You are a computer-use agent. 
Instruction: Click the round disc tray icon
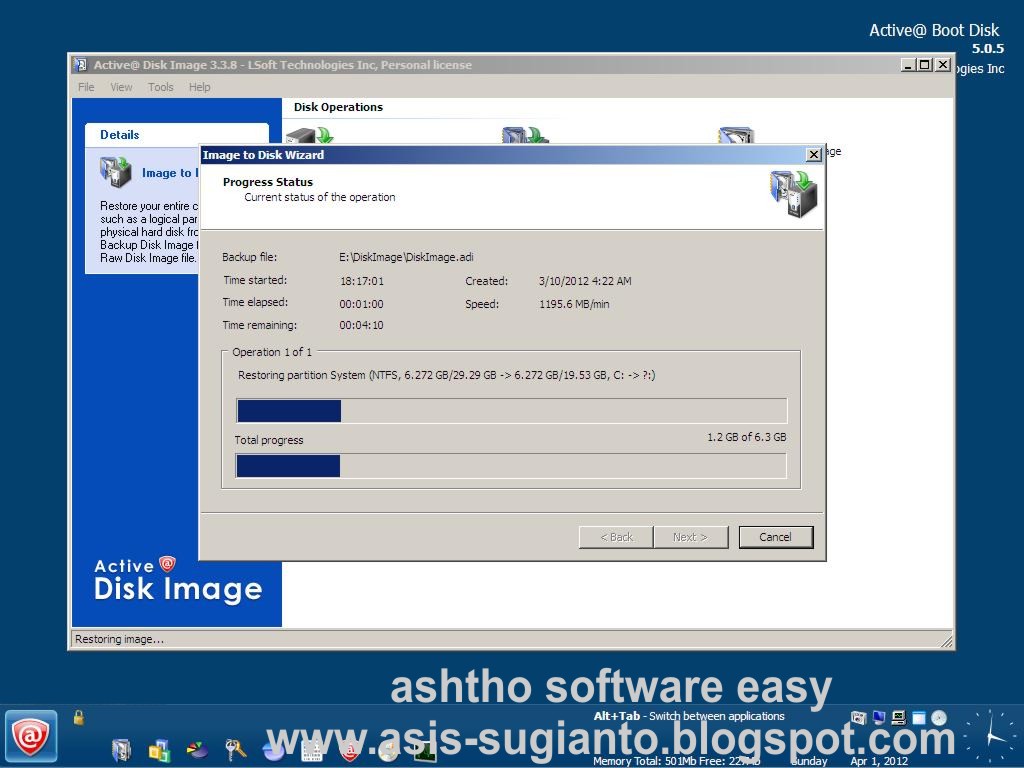coord(938,718)
